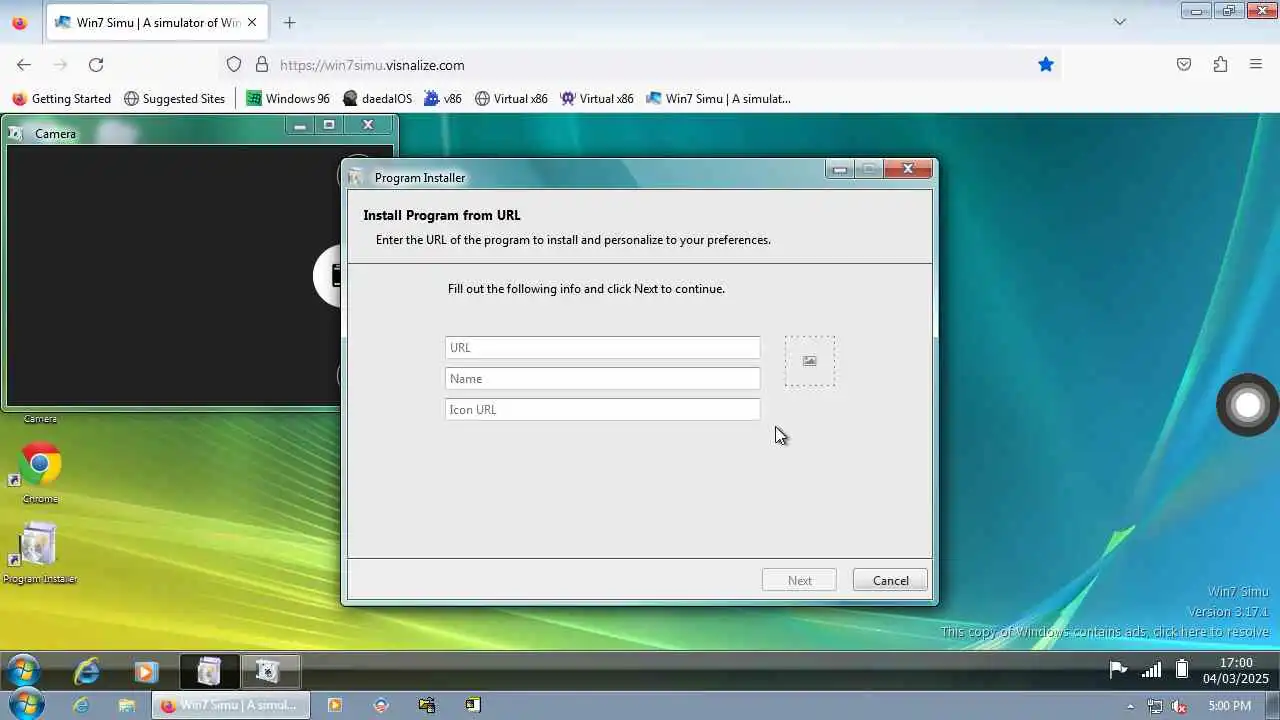
Task: Launch Internet Explorer from the simulator taskbar
Action: click(87, 671)
